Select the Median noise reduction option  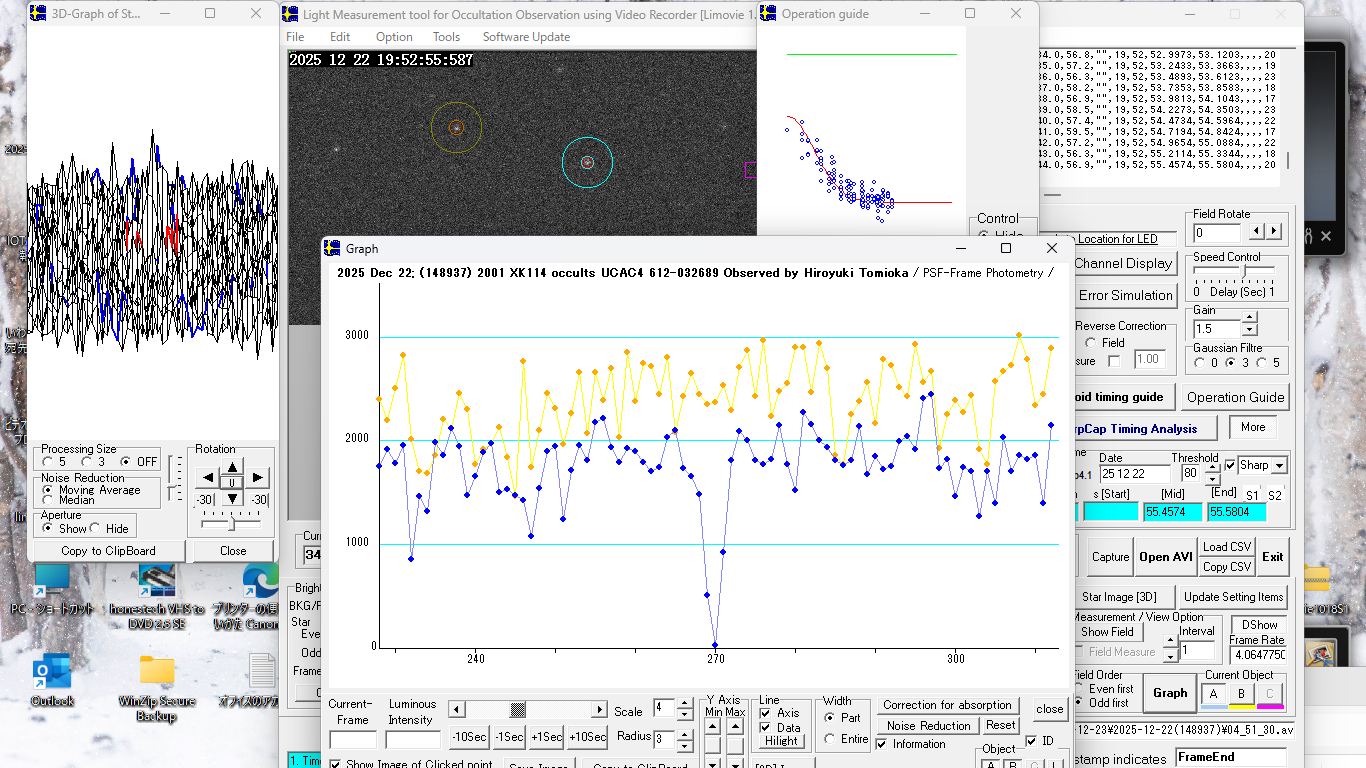48,500
